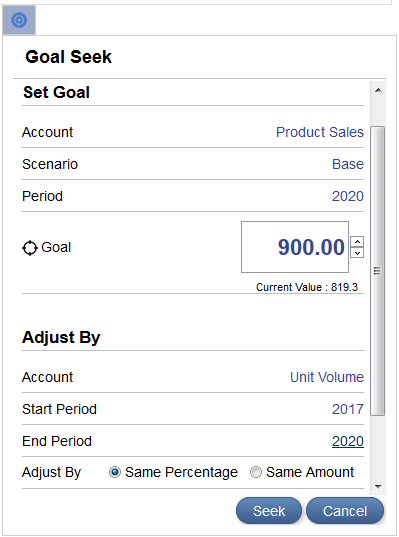Click the Set Goal section header
Viewport: 399px width, 537px height.
[x=57, y=92]
